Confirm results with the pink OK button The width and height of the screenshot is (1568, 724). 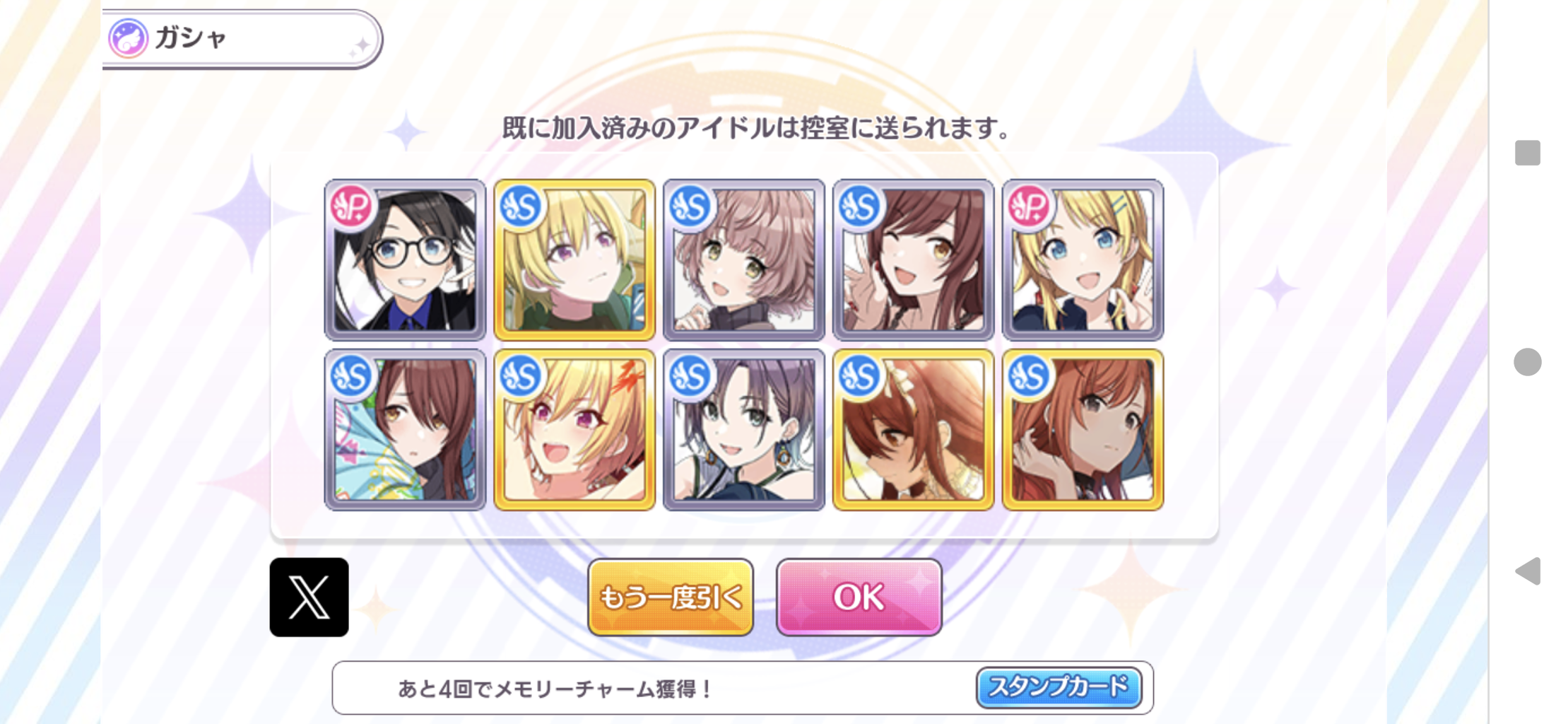click(x=859, y=597)
